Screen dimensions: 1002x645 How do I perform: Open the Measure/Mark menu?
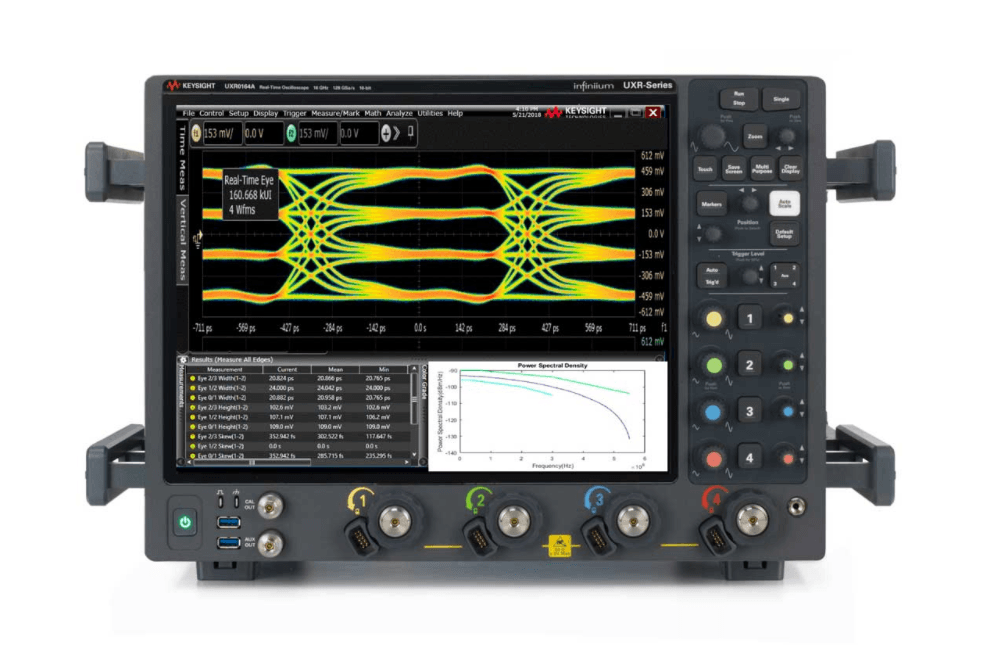pyautogui.click(x=335, y=113)
